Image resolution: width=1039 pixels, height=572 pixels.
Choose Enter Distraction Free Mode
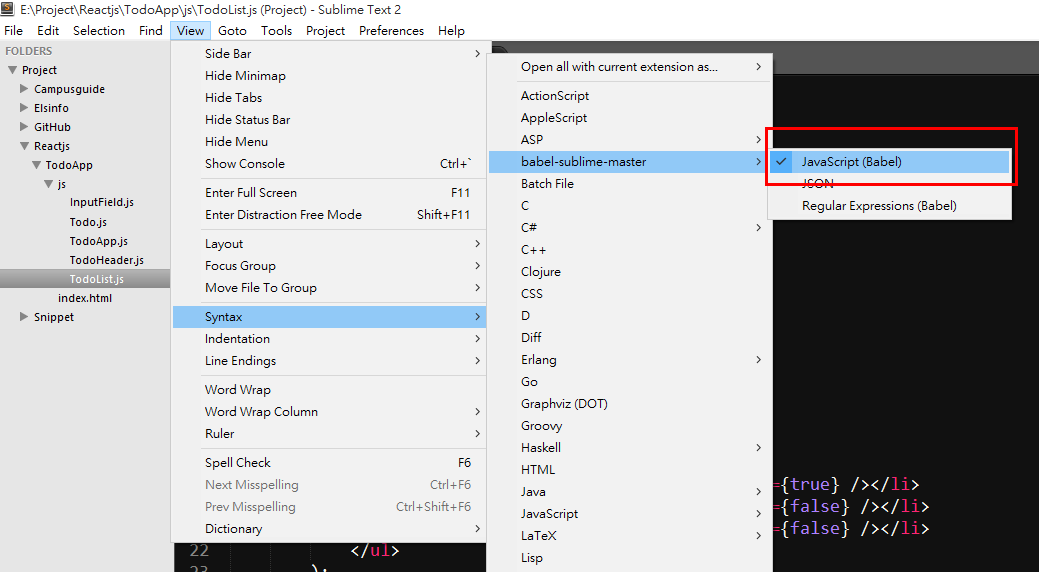click(329, 214)
